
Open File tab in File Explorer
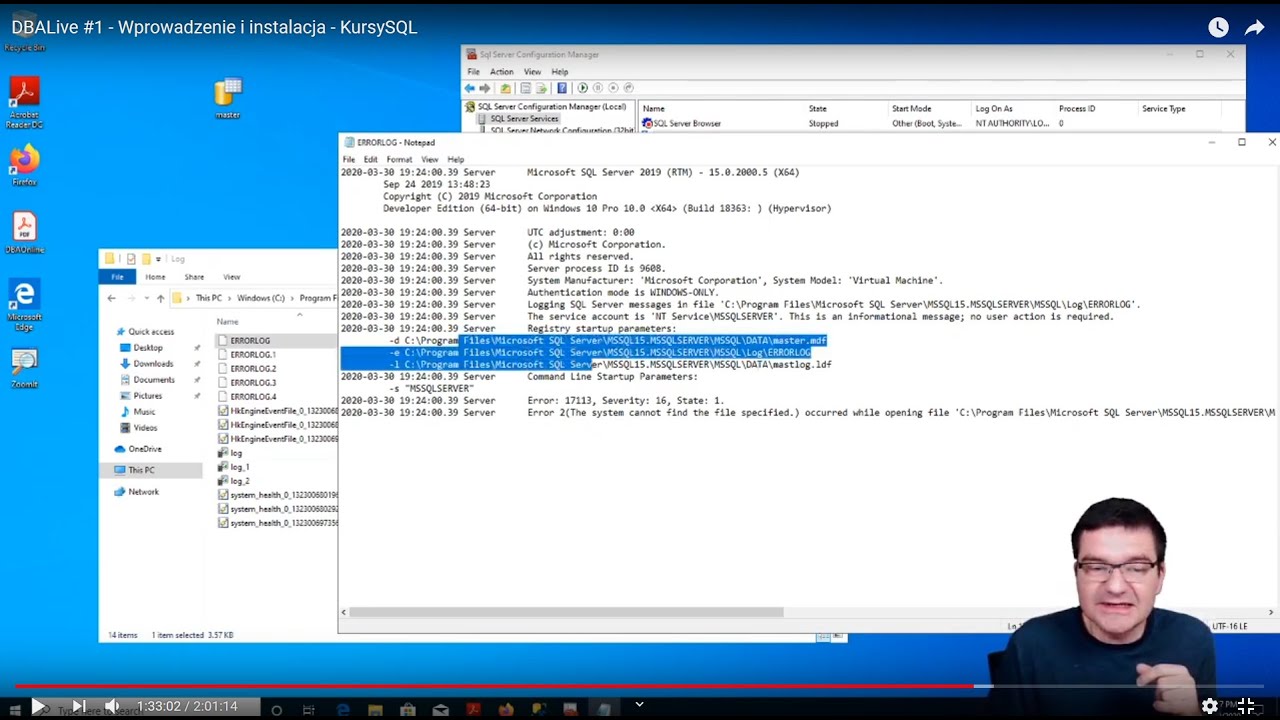(117, 277)
